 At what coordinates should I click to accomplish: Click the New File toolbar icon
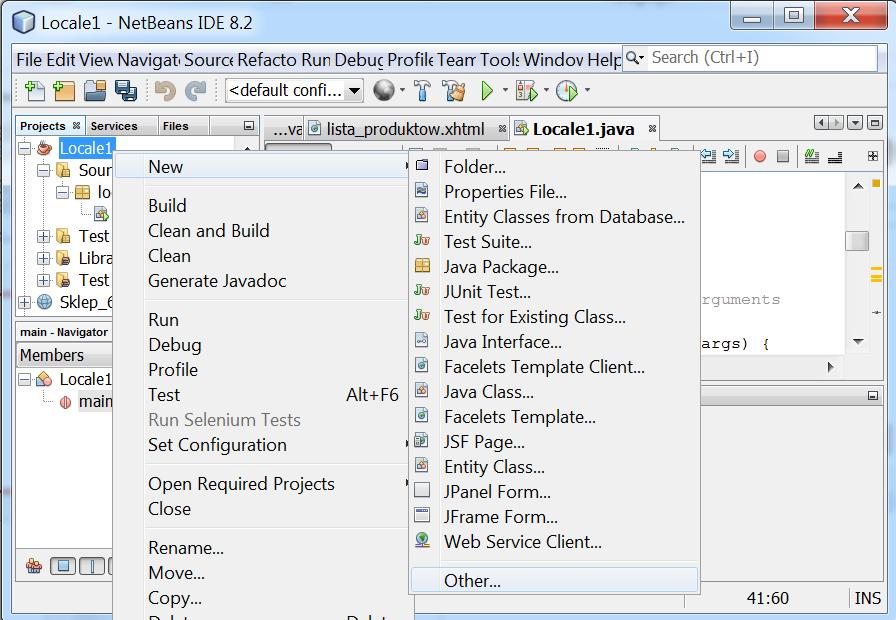pos(34,90)
